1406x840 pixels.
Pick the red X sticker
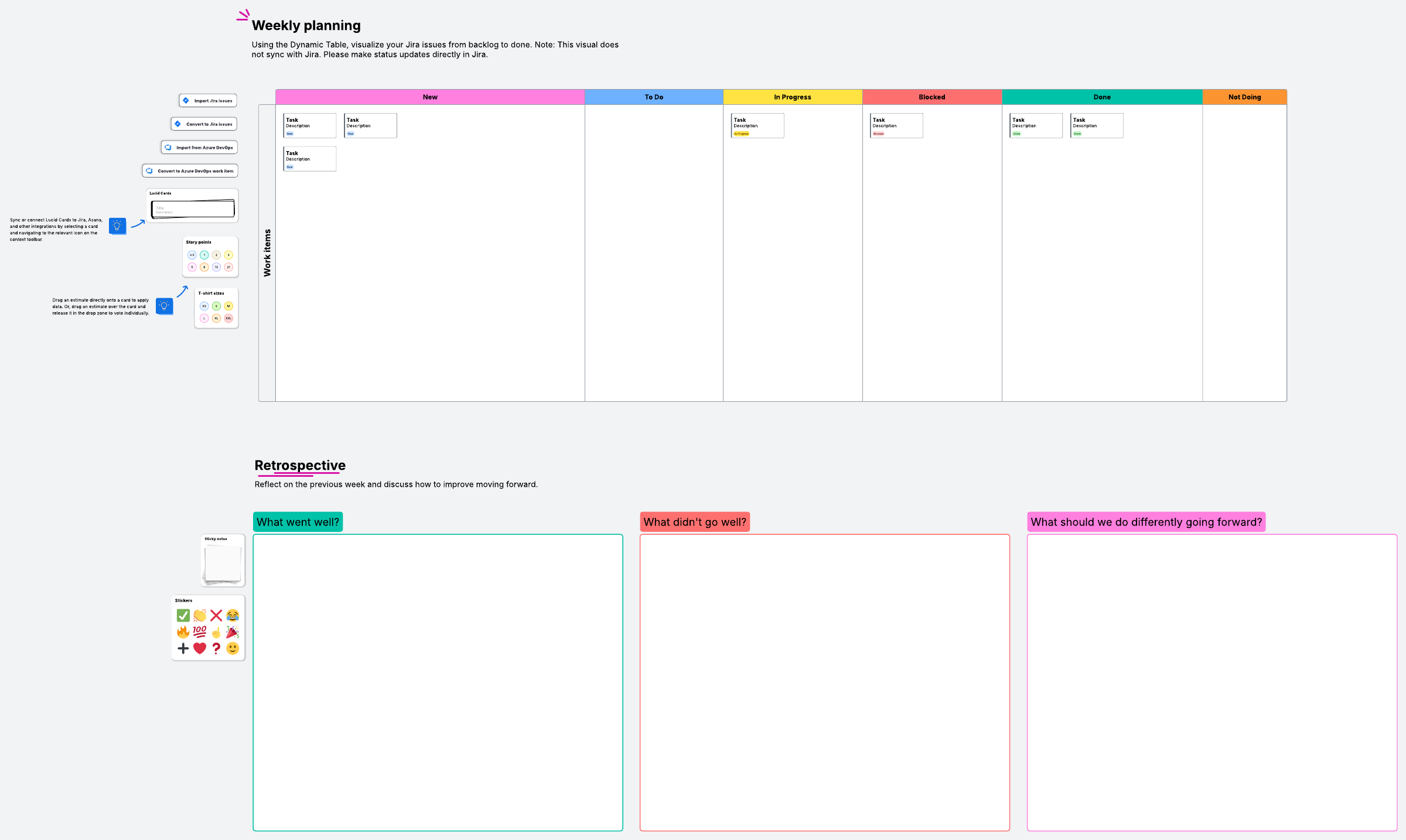coord(216,615)
